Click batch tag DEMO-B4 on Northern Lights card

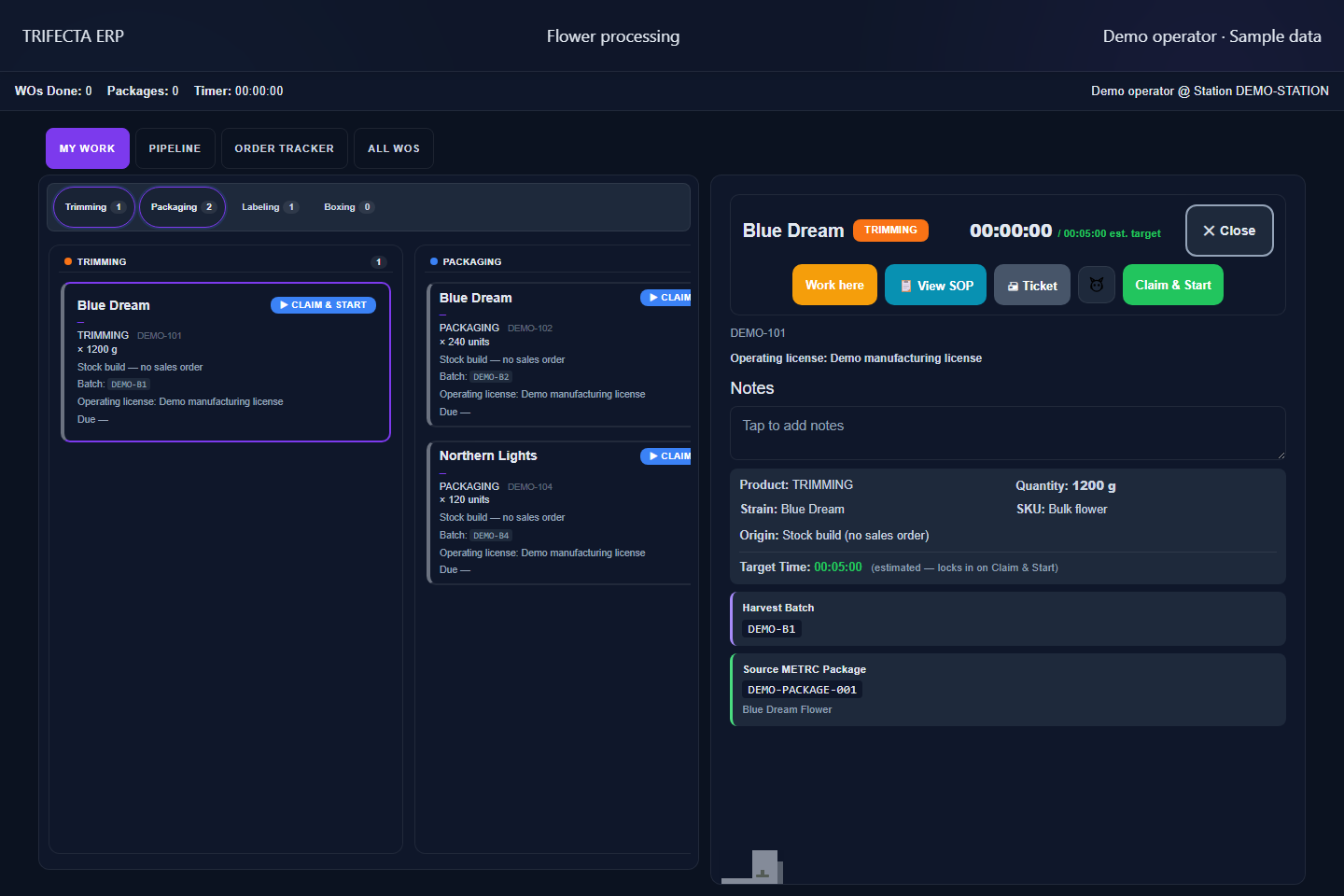tap(491, 536)
